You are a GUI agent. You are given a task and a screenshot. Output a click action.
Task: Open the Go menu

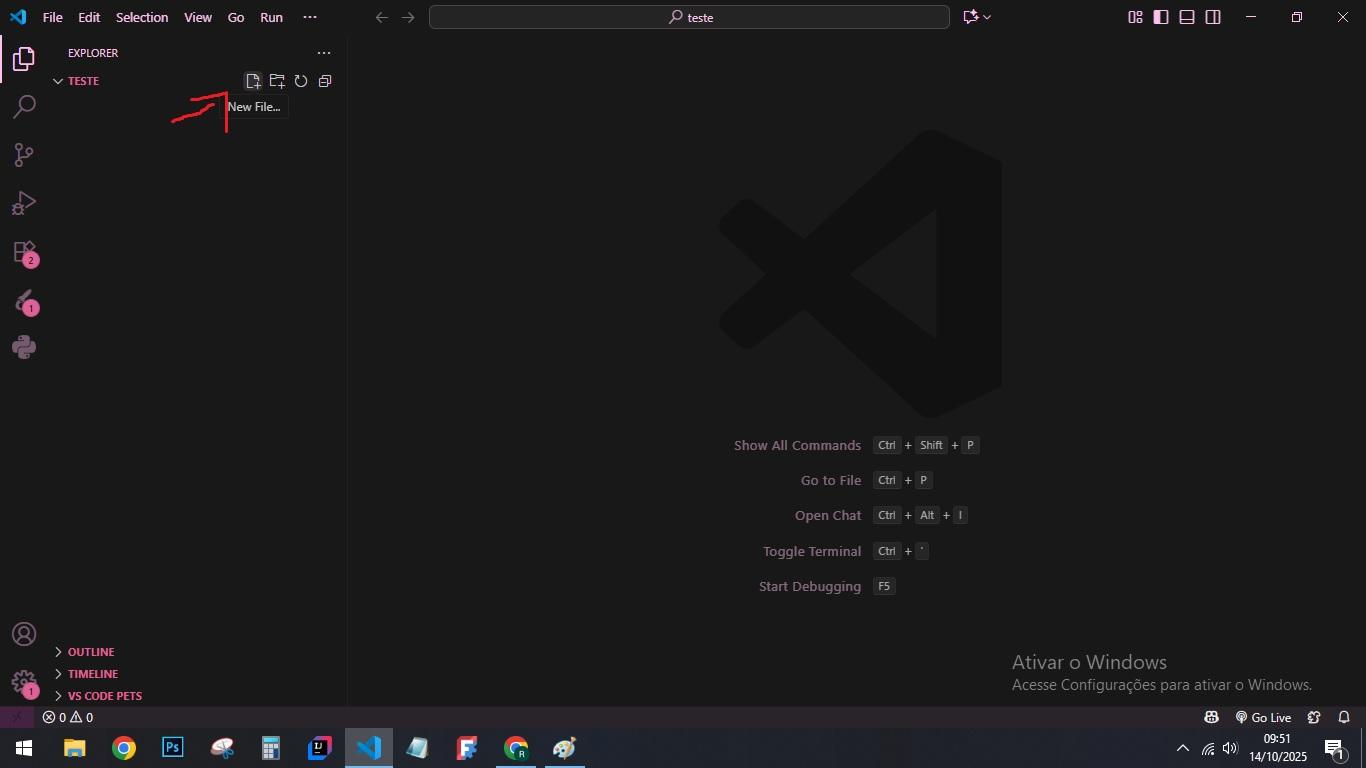pos(236,17)
